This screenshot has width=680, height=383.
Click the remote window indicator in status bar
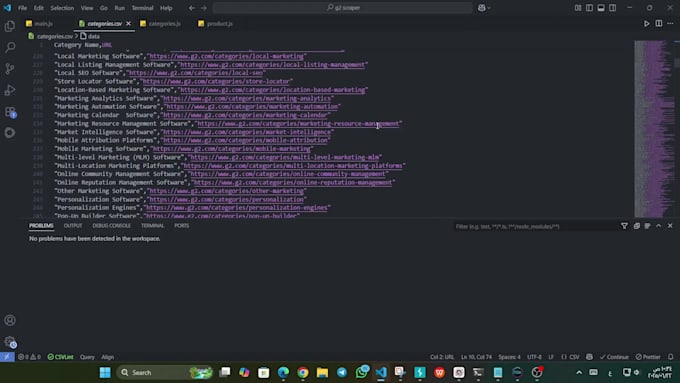[x=7, y=357]
